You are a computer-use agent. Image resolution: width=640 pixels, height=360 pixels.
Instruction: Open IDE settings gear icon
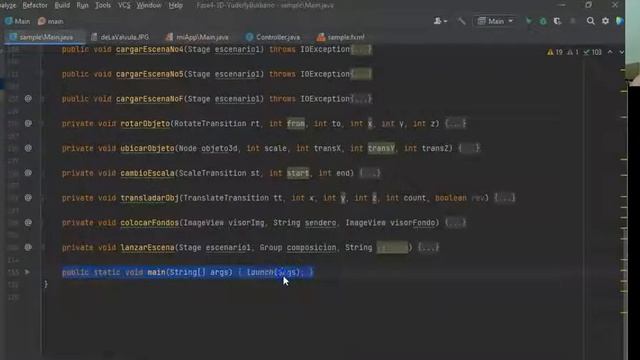(605, 21)
